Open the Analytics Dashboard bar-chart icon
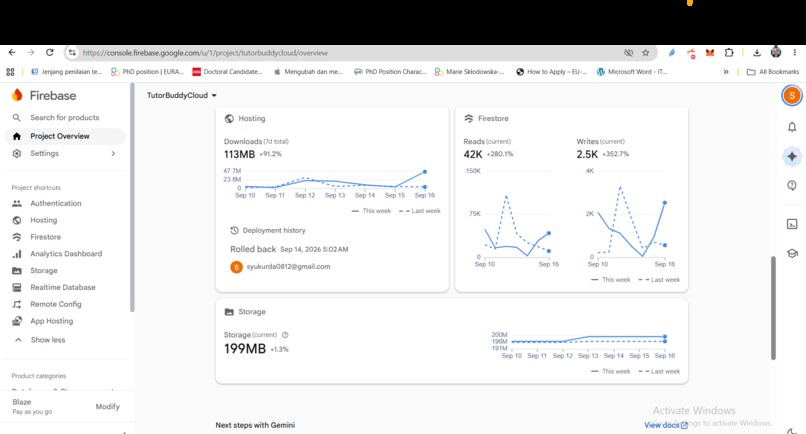 (17, 254)
